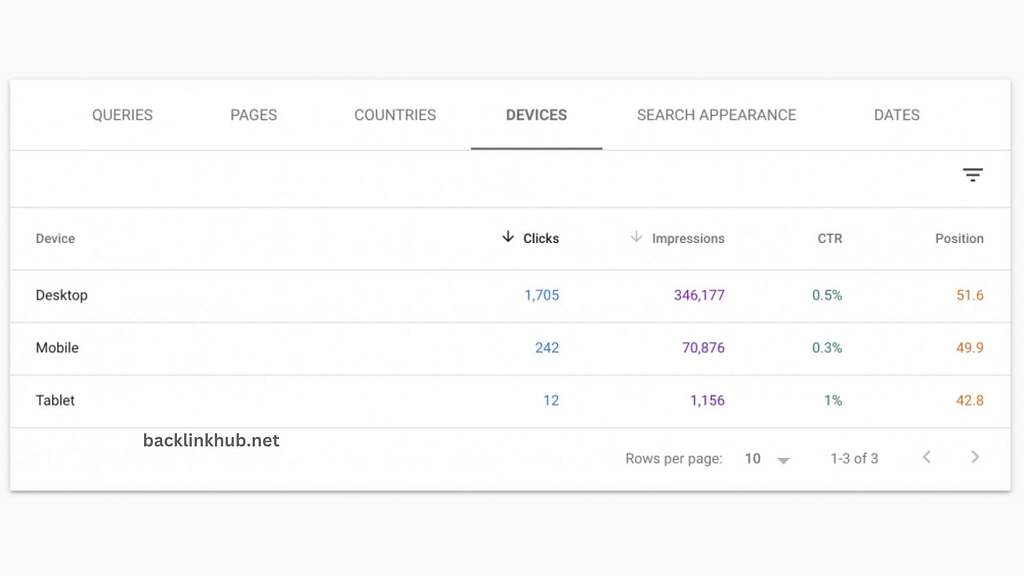The height and width of the screenshot is (576, 1024).
Task: Click the sort arrow next to Clicks
Action: coord(508,238)
